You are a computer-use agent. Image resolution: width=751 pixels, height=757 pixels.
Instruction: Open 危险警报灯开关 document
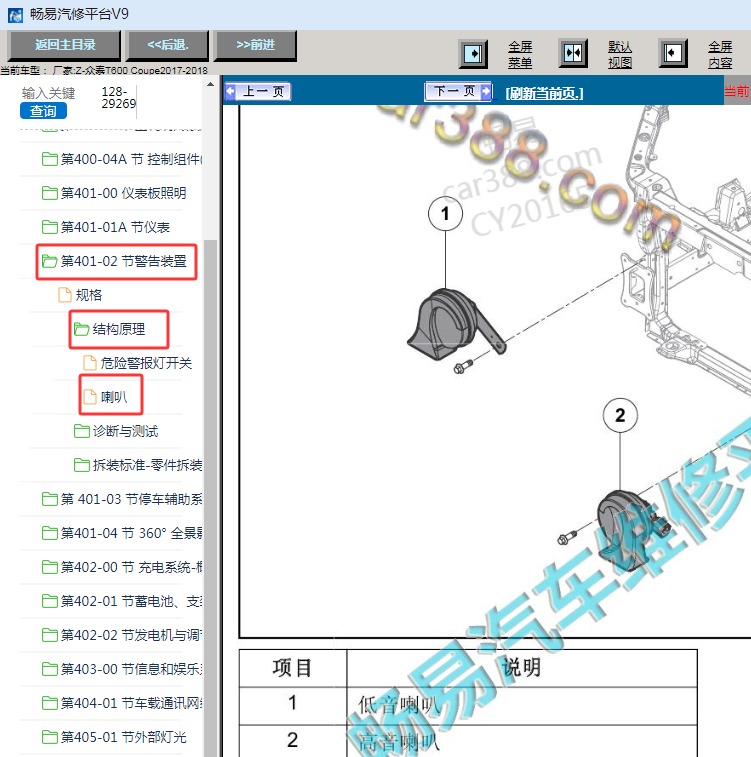point(138,363)
